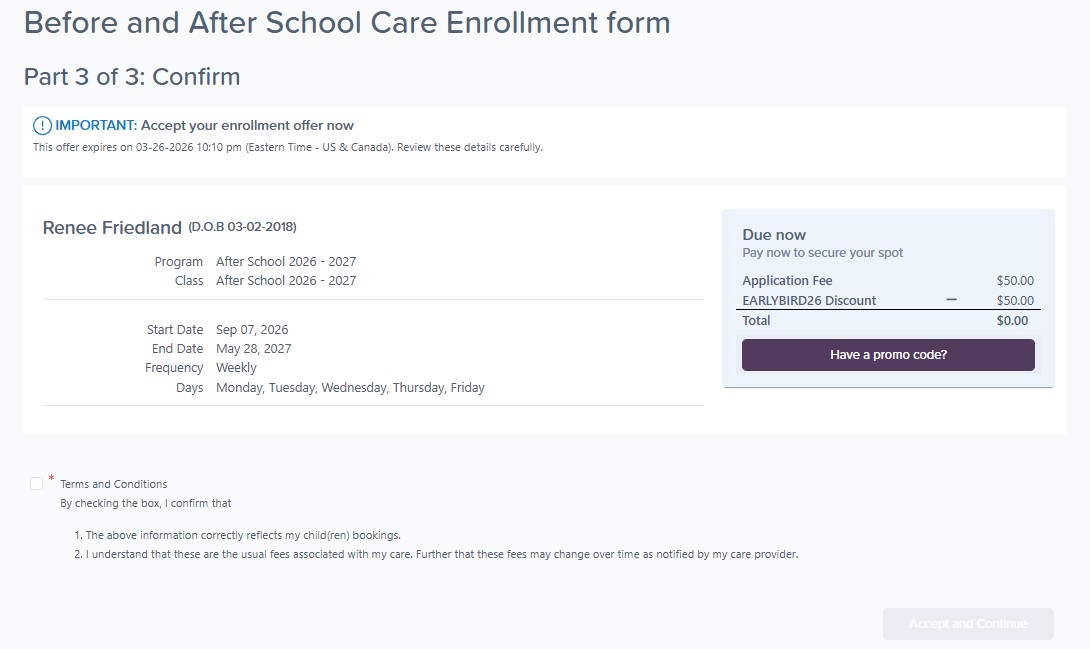Click the IMPORTANT alert info icon

42,126
